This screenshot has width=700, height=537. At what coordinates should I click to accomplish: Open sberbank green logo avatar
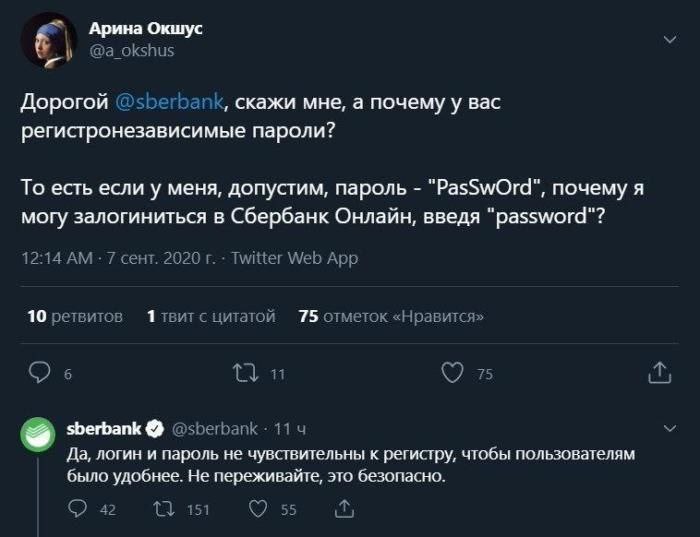point(38,435)
